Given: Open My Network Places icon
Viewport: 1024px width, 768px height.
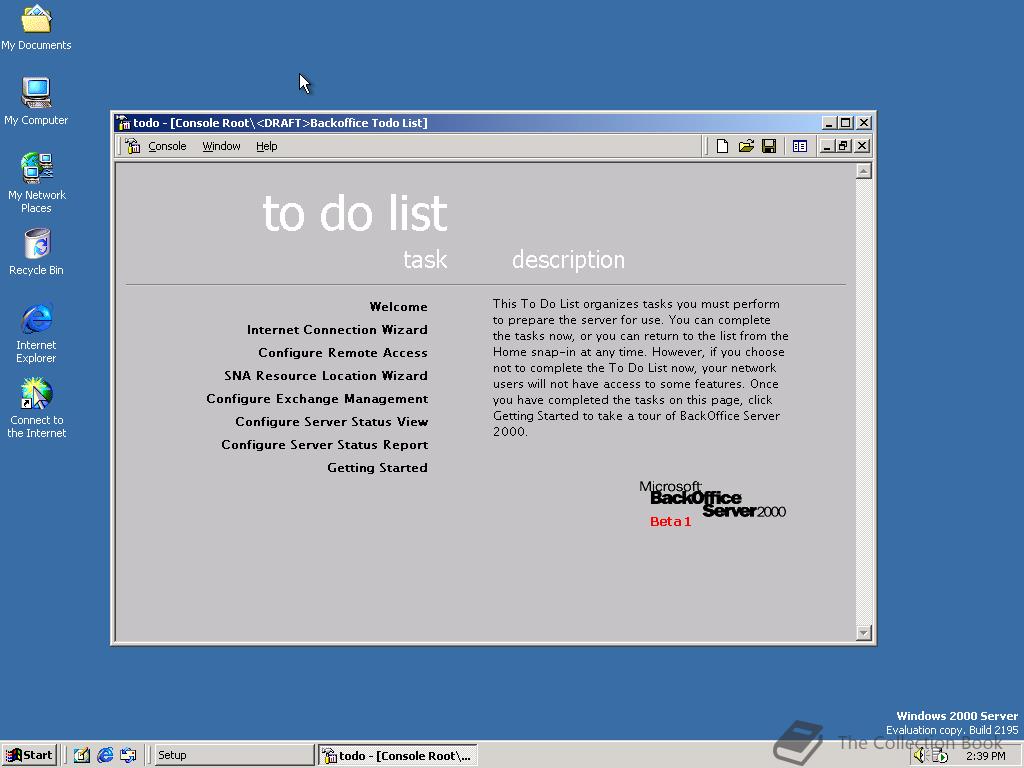Looking at the screenshot, I should [x=36, y=182].
